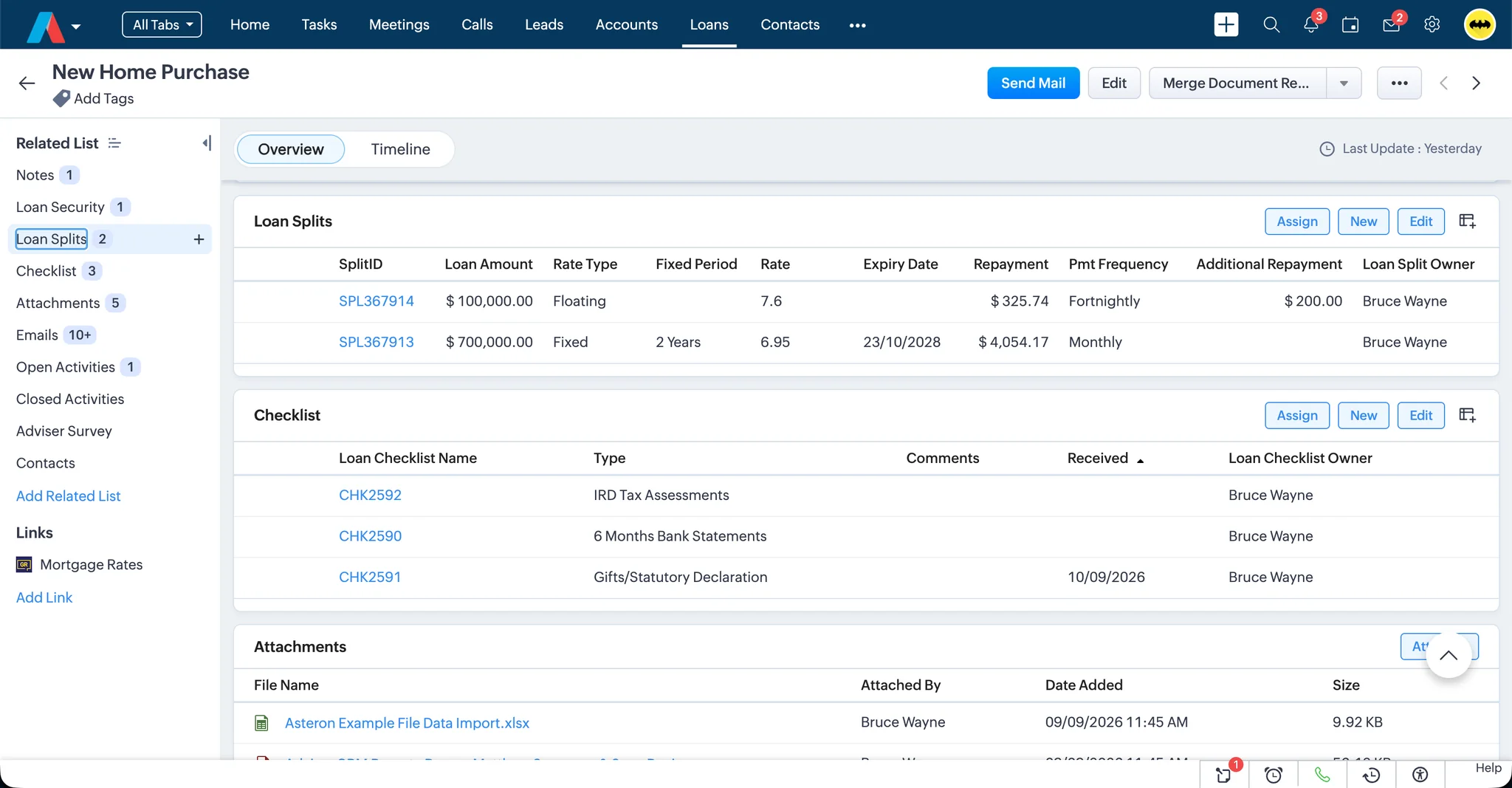Viewport: 1512px width, 788px height.
Task: Click New in Loan Splits section
Action: point(1363,222)
